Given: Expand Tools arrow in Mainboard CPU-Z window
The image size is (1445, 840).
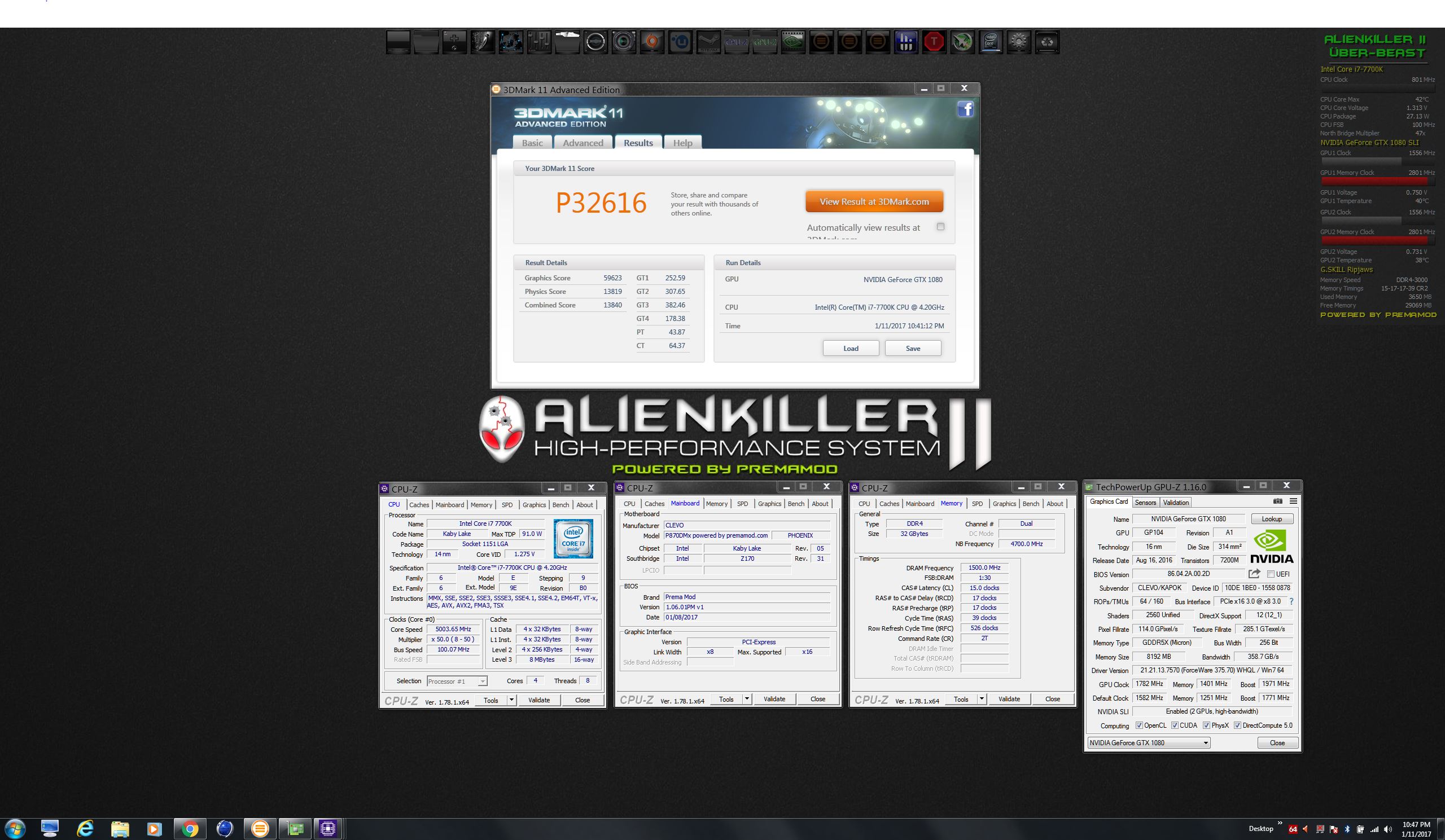Looking at the screenshot, I should (x=747, y=699).
